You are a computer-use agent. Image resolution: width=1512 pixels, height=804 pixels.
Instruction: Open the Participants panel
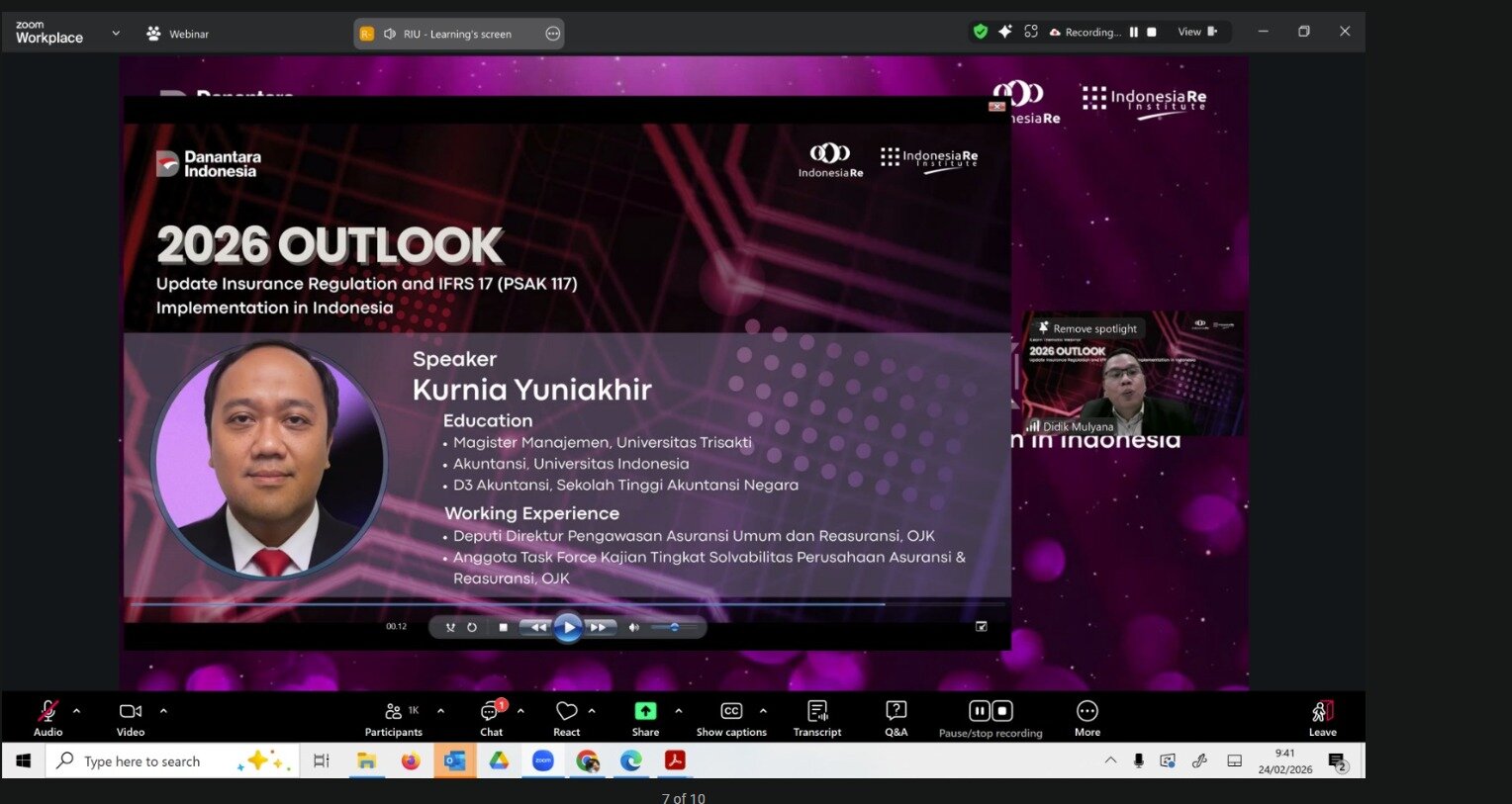point(393,716)
